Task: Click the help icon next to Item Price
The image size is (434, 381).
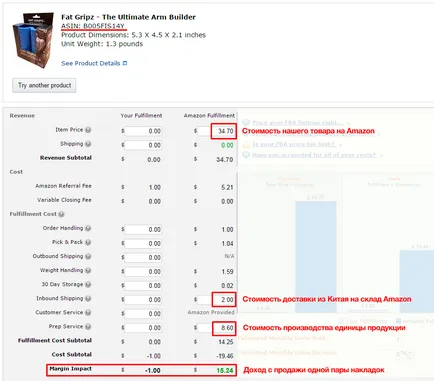Action: coord(88,130)
